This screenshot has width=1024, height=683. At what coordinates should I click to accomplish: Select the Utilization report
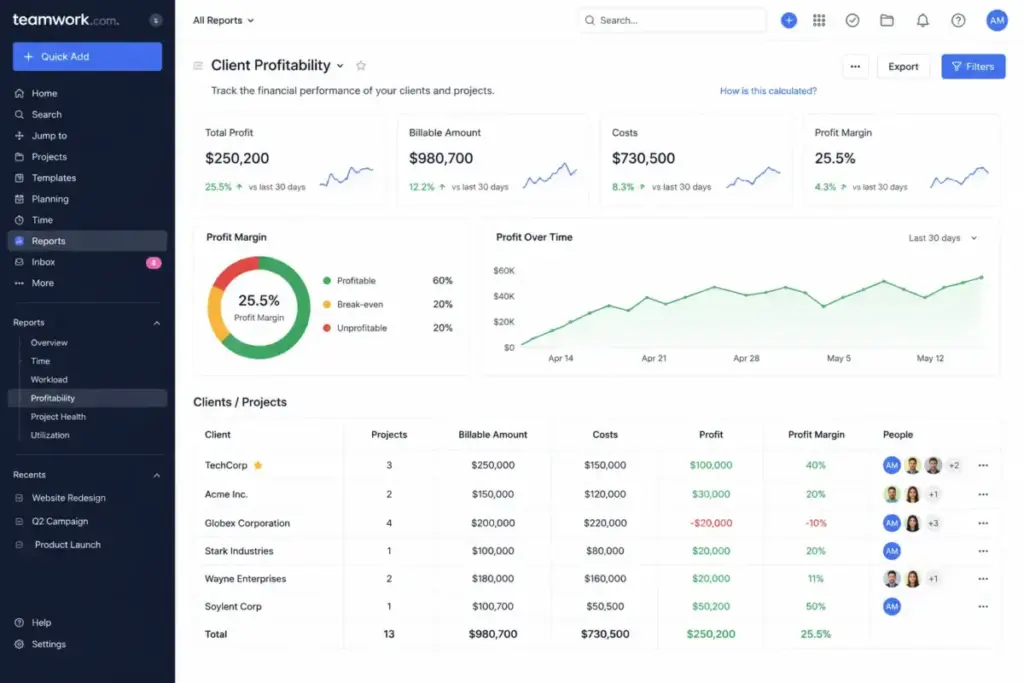[x=50, y=435]
